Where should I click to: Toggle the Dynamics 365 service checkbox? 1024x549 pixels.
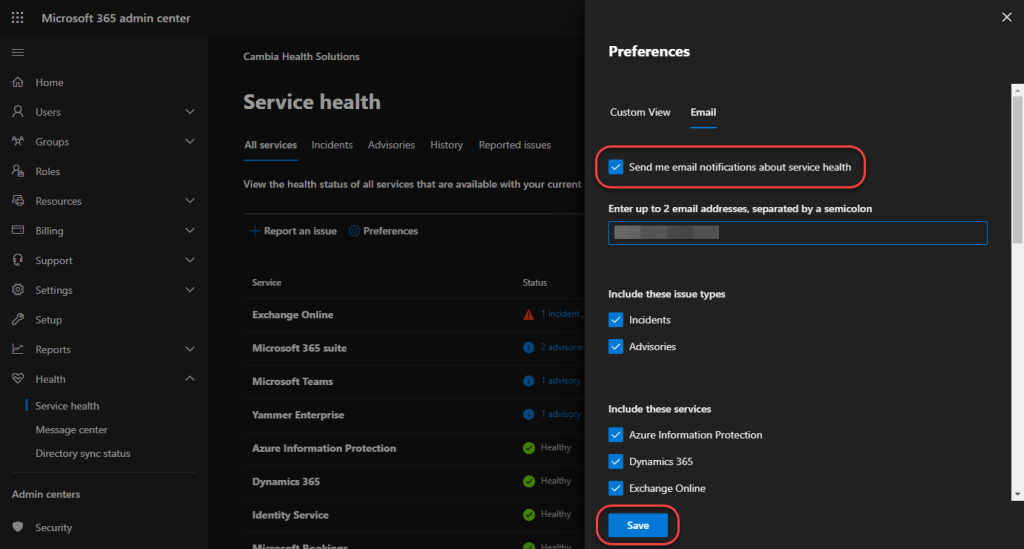[616, 462]
